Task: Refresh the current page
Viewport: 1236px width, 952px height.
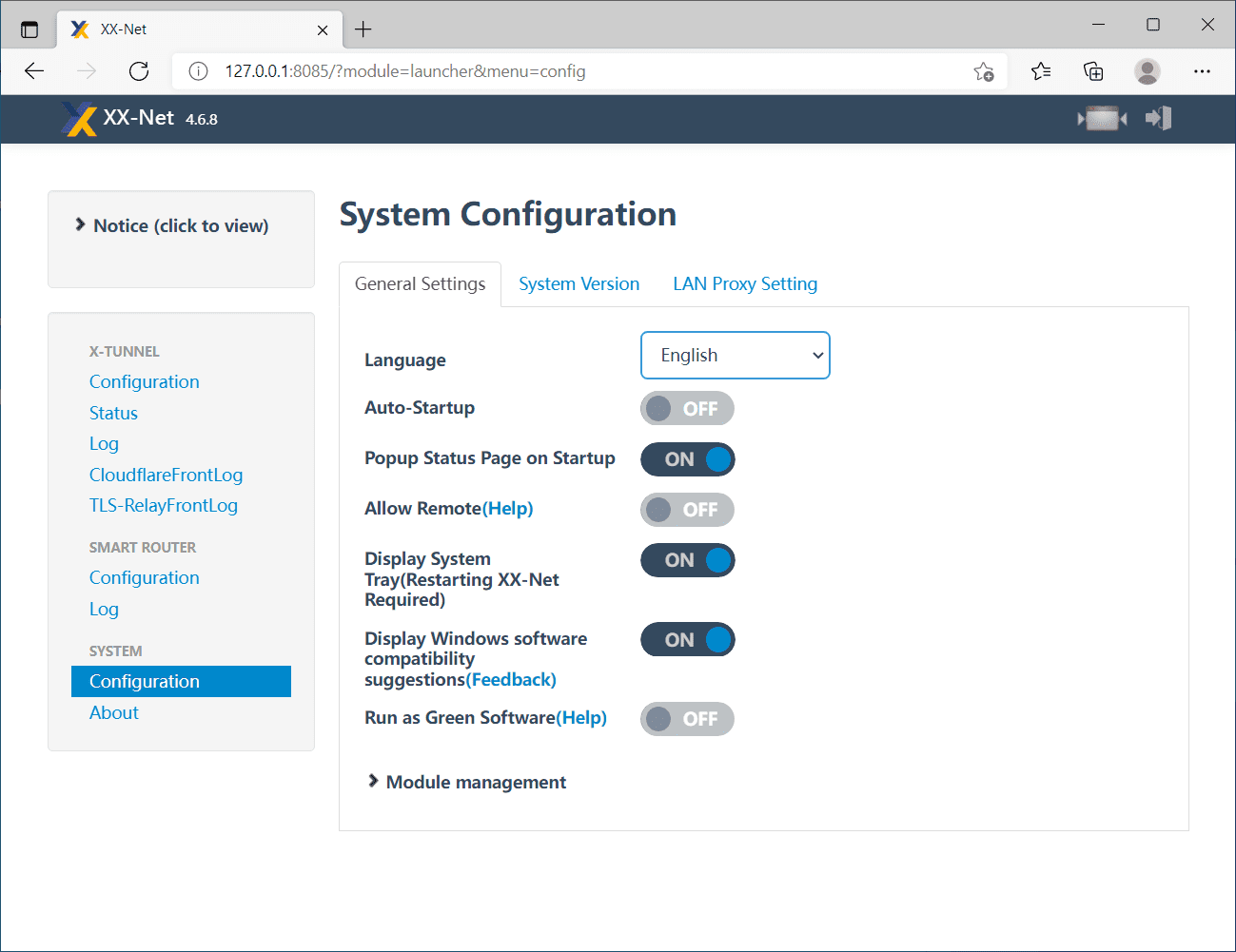Action: click(x=139, y=71)
